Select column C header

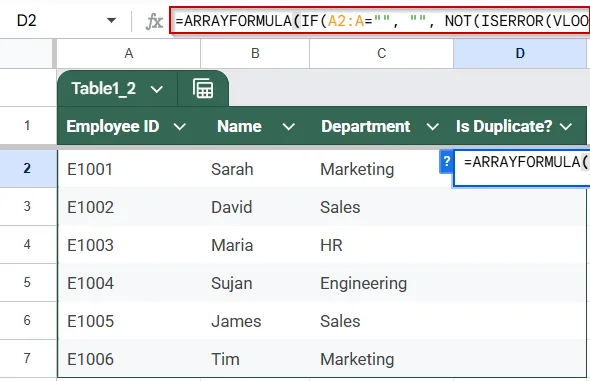click(x=382, y=53)
